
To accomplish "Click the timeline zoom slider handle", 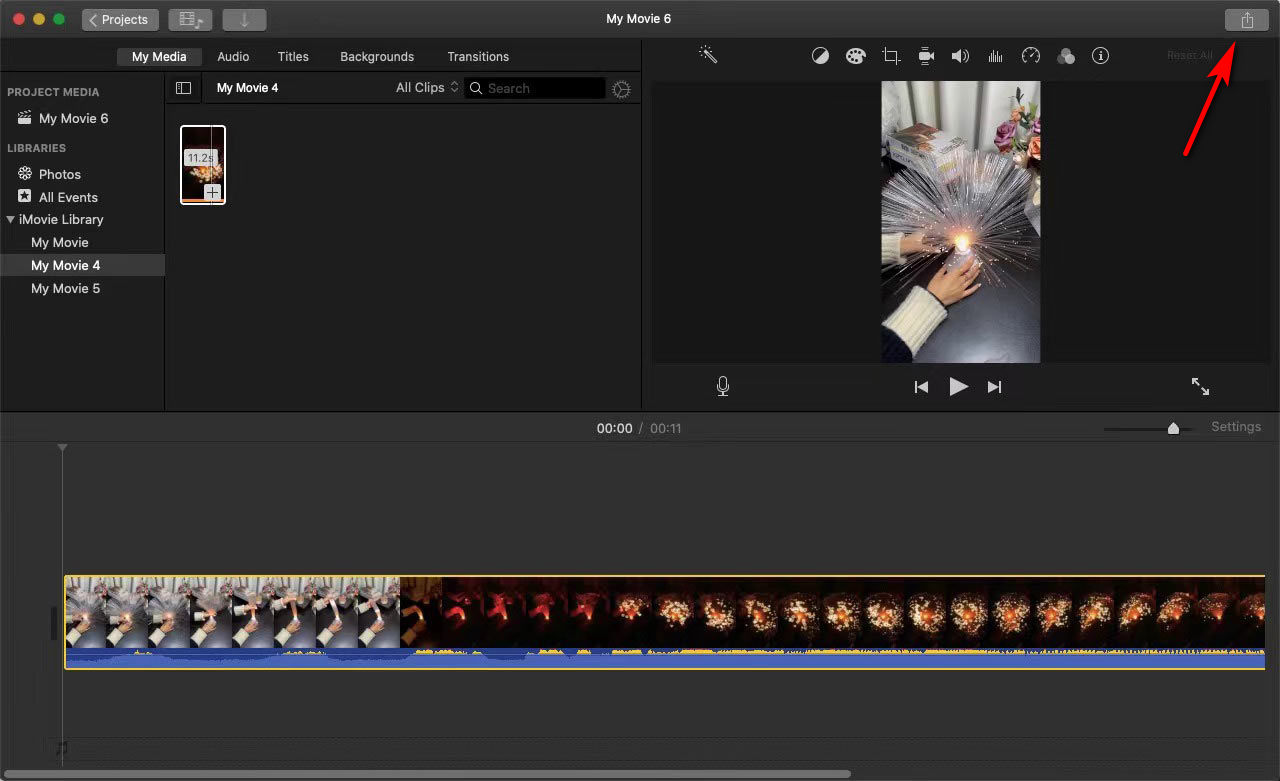I will point(1173,429).
